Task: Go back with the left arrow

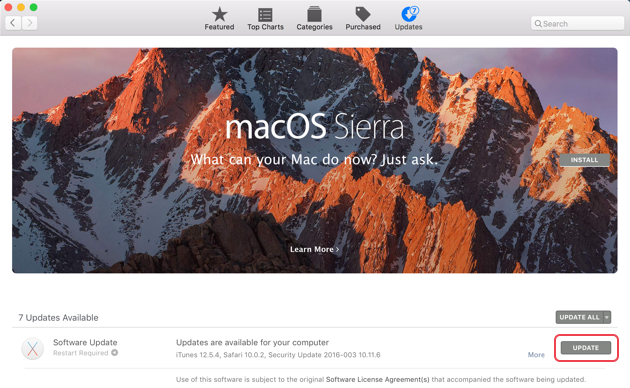Action: [x=13, y=23]
